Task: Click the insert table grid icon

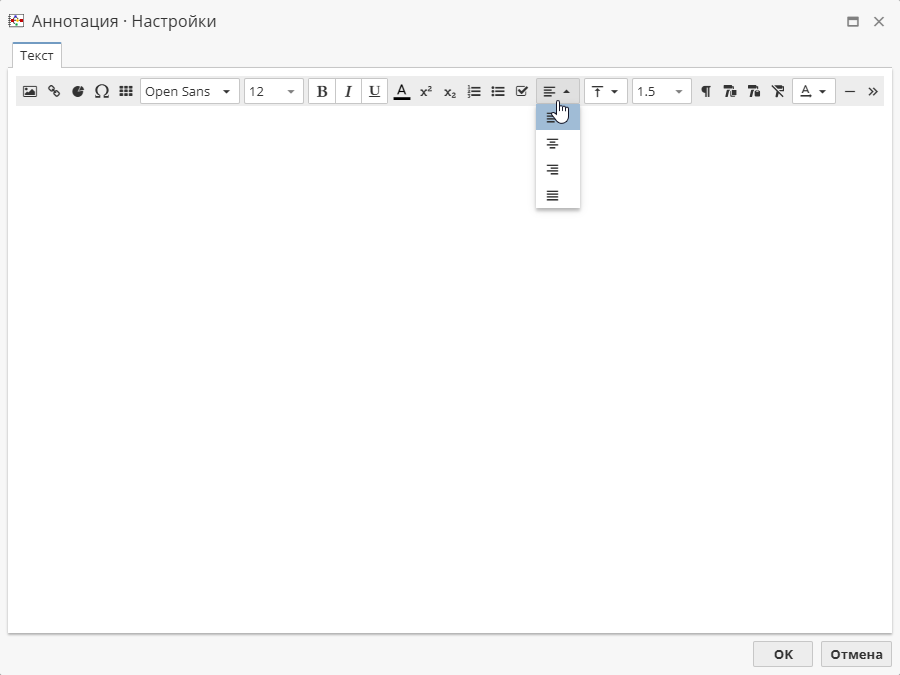Action: [x=126, y=91]
